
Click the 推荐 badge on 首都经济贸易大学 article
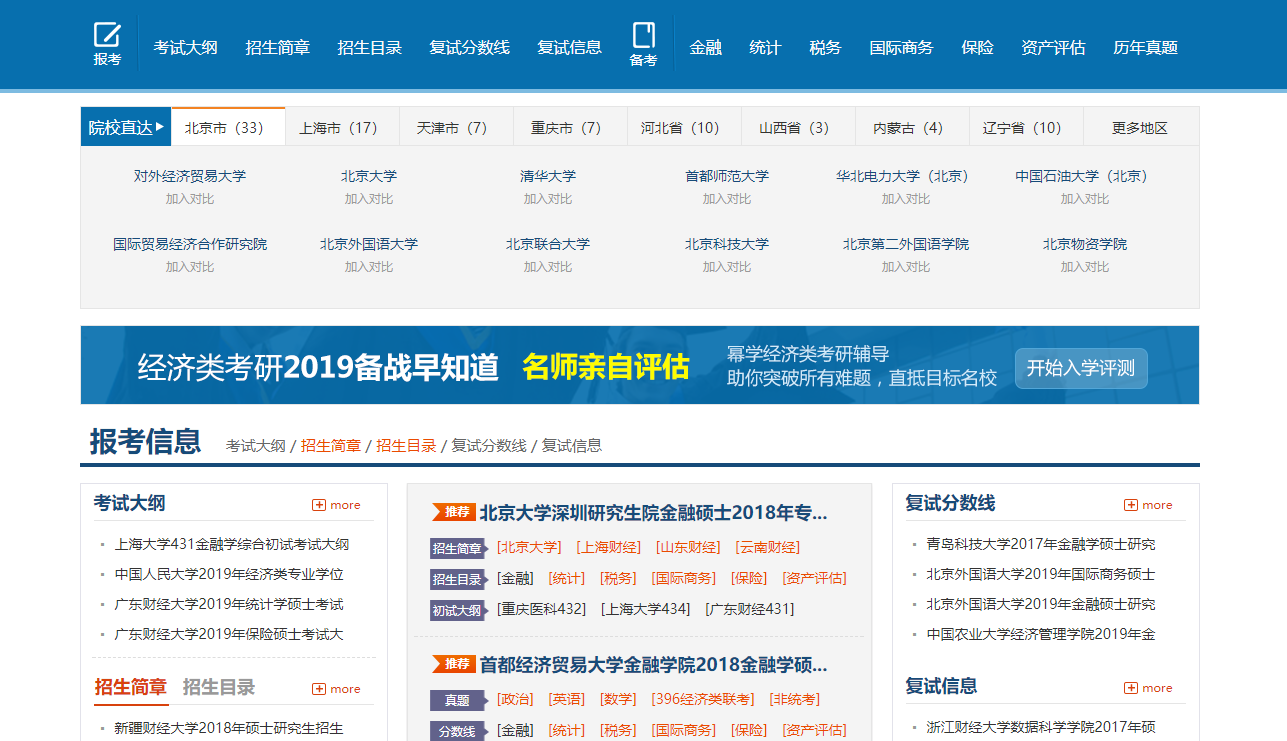[x=453, y=664]
